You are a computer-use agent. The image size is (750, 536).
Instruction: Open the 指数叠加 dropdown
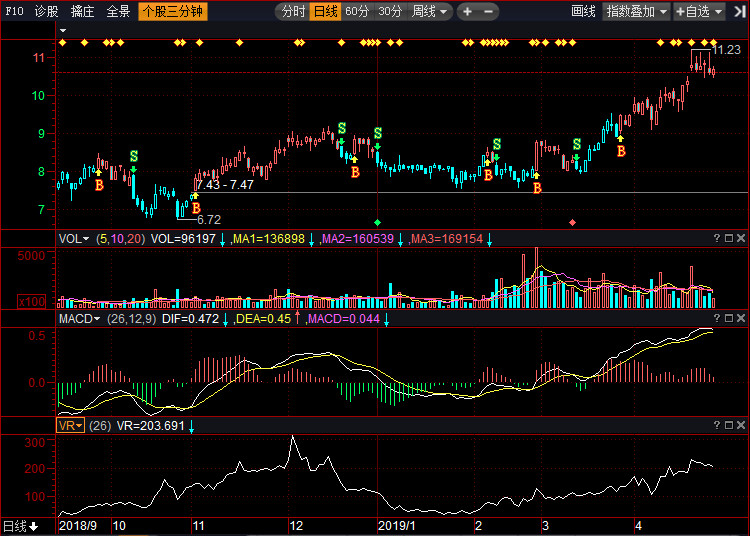click(x=637, y=12)
